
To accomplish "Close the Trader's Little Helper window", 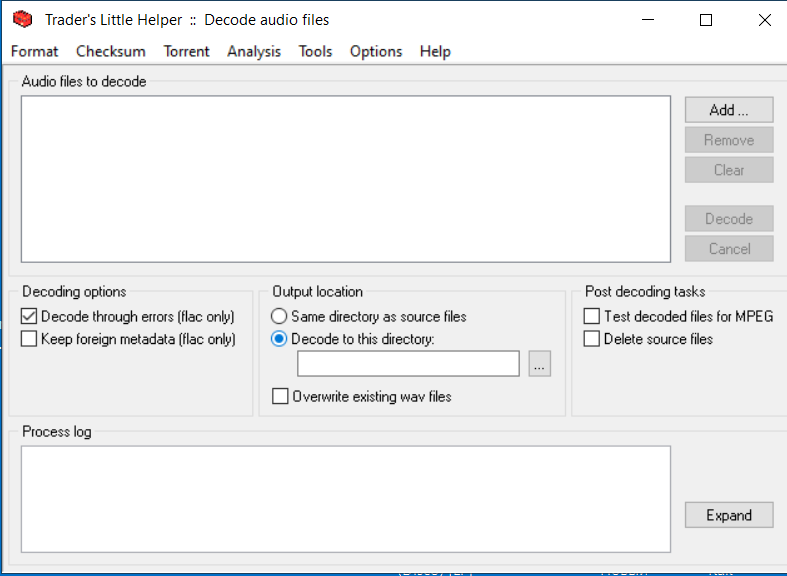I will coord(764,20).
